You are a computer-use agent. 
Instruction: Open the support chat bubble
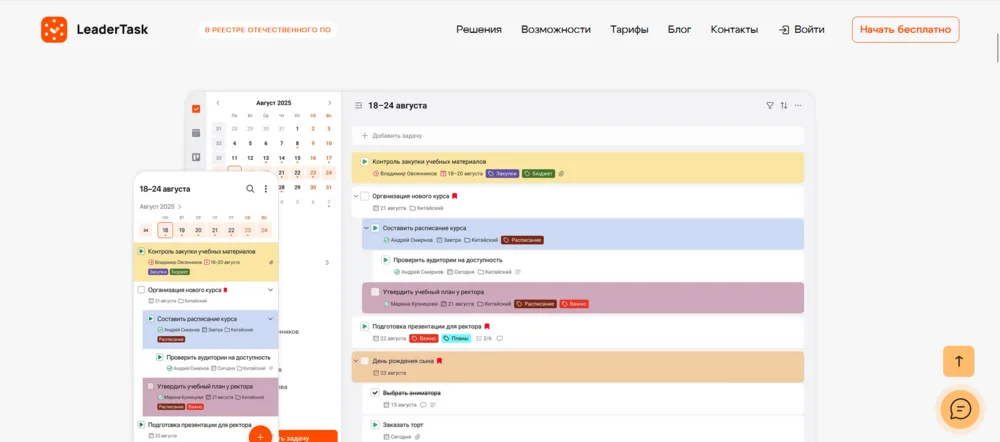point(960,409)
